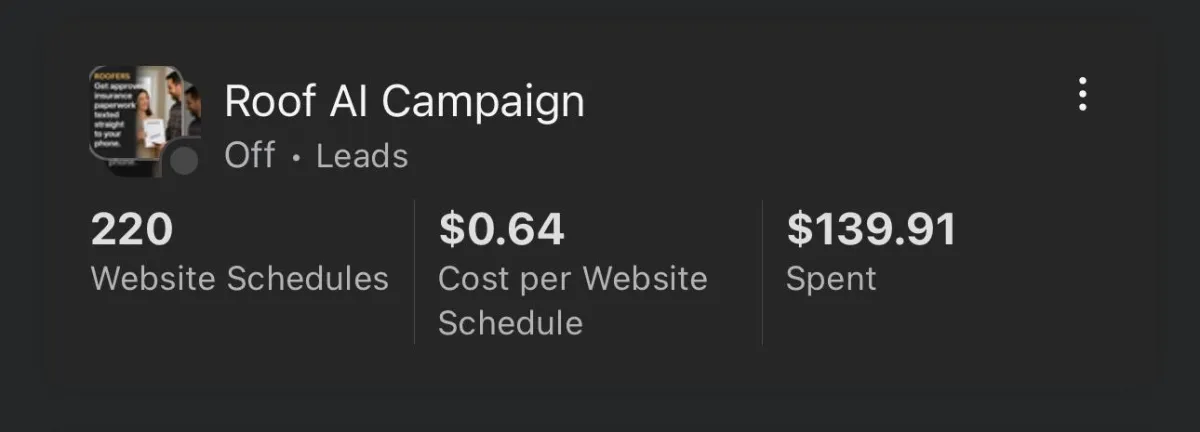Click the bullet separator between Off and Leads

[x=296, y=158]
